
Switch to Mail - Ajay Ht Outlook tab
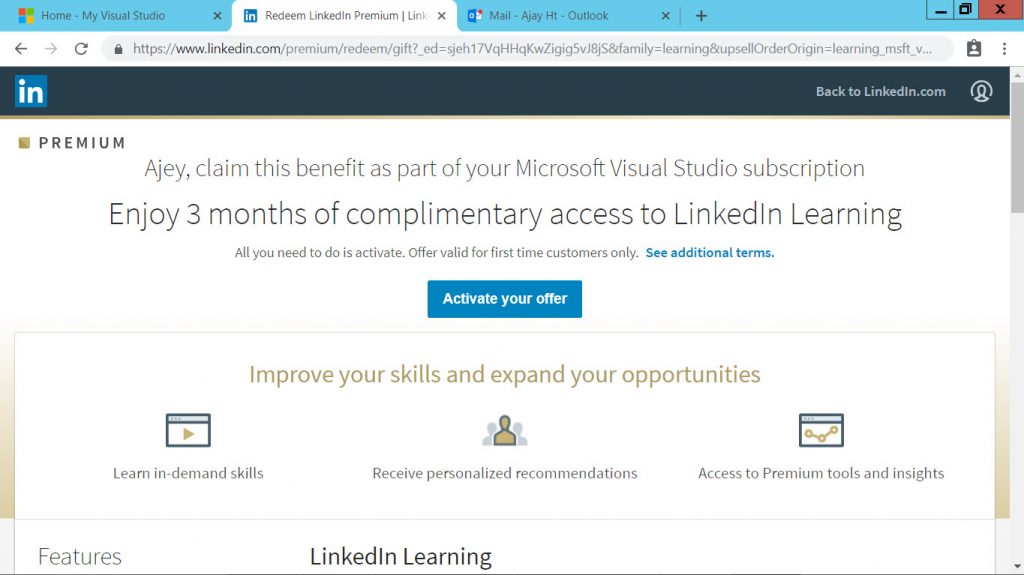(567, 16)
